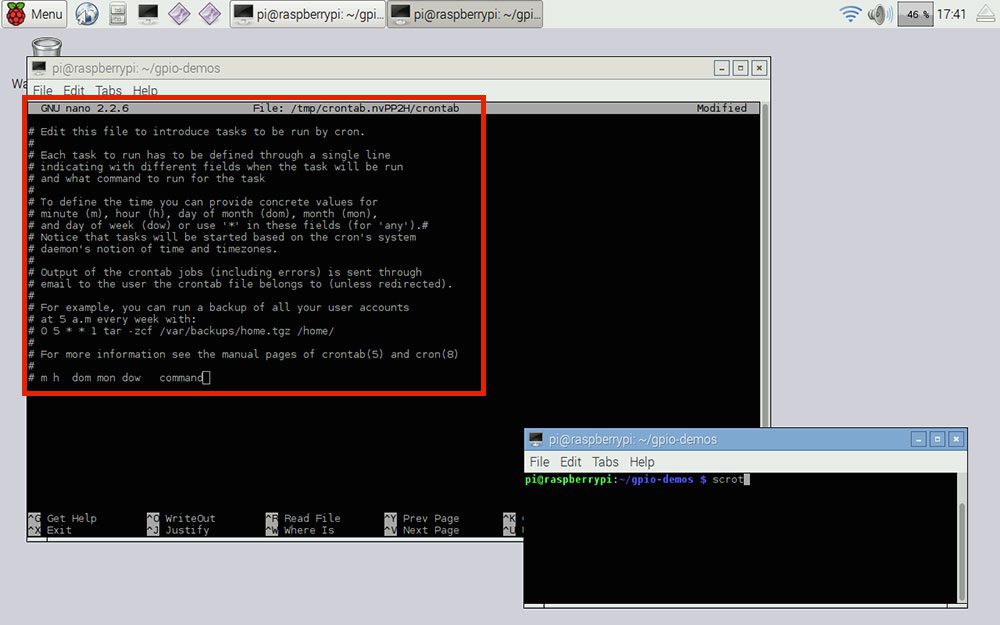This screenshot has height=625, width=1000.
Task: Open Edit menu in the scrot terminal
Action: pos(570,461)
